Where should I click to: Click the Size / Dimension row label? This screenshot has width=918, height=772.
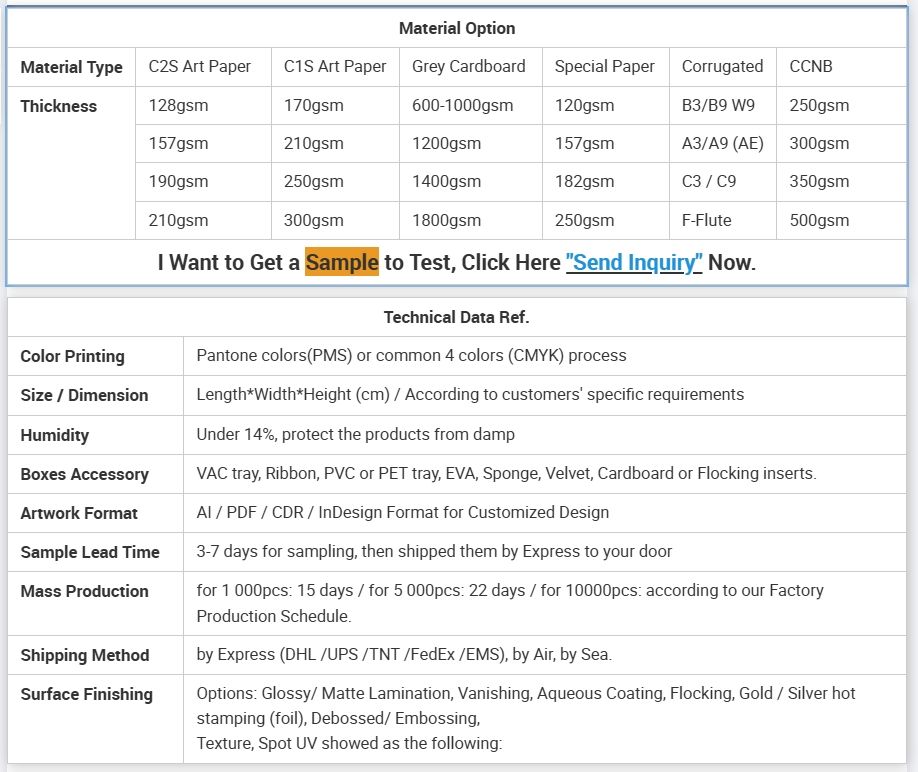click(84, 395)
